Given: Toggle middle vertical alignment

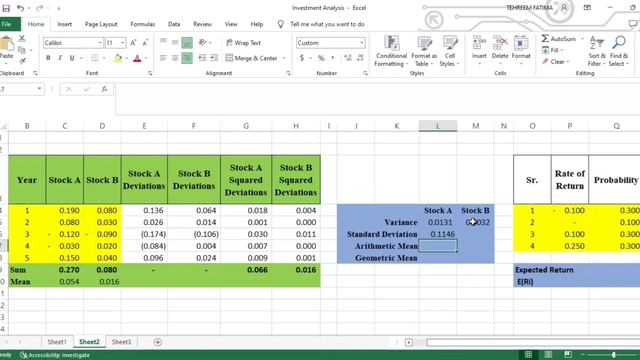Looking at the screenshot, I should (x=175, y=42).
